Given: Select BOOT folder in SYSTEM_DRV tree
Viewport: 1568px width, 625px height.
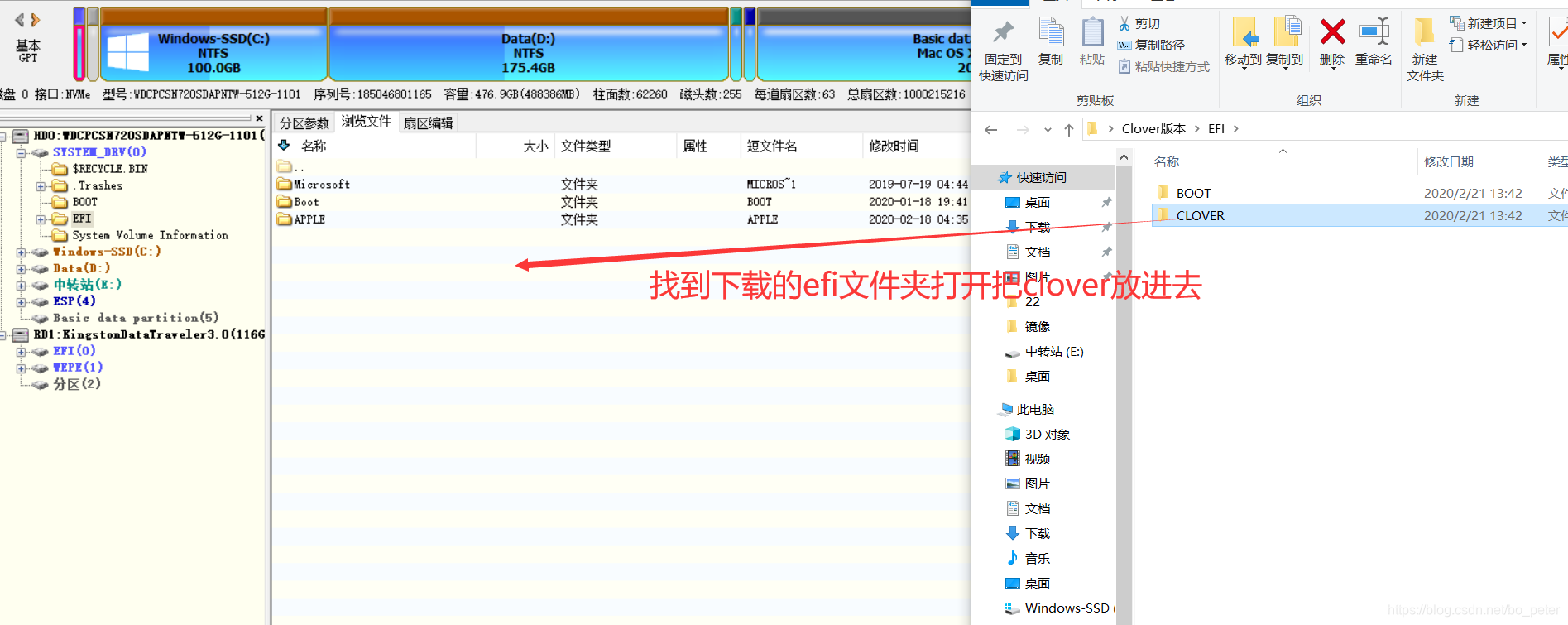Looking at the screenshot, I should pyautogui.click(x=84, y=202).
